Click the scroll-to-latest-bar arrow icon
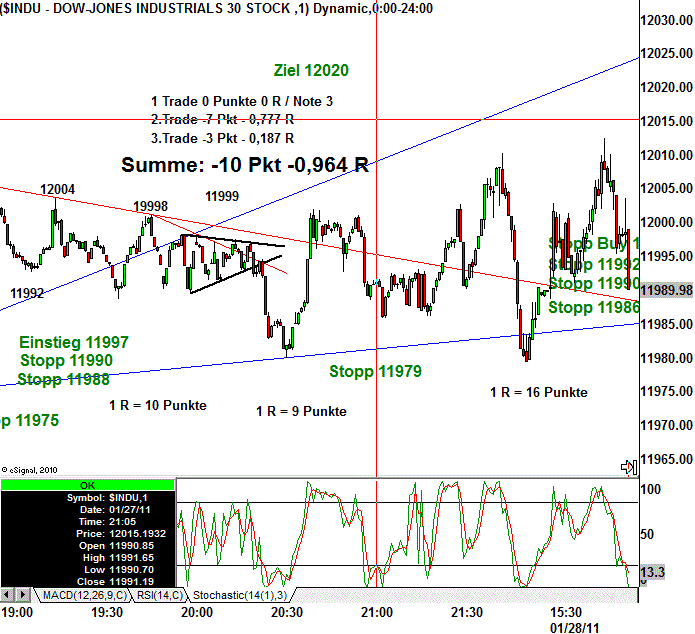The height and width of the screenshot is (634, 695). pyautogui.click(x=629, y=466)
